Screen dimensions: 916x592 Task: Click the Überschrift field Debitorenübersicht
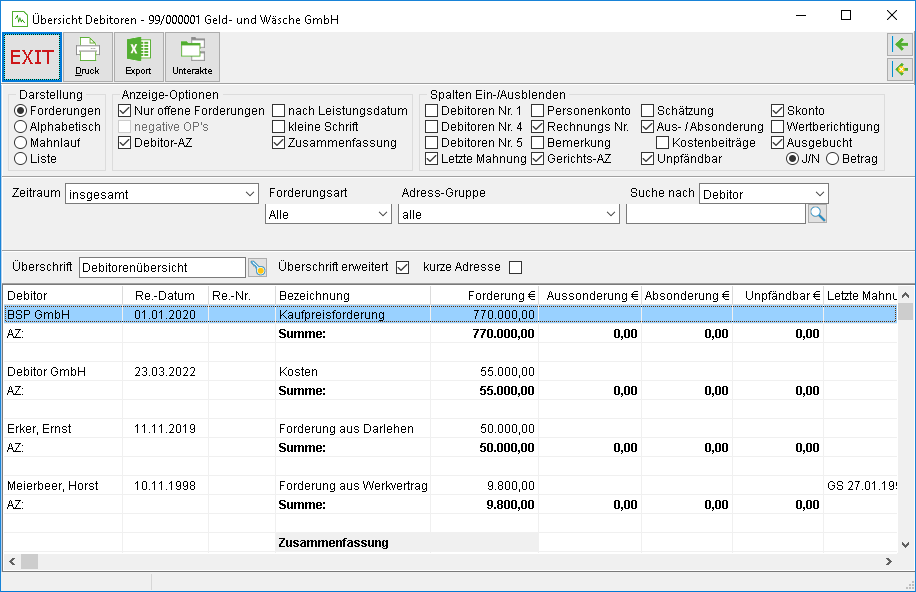162,268
